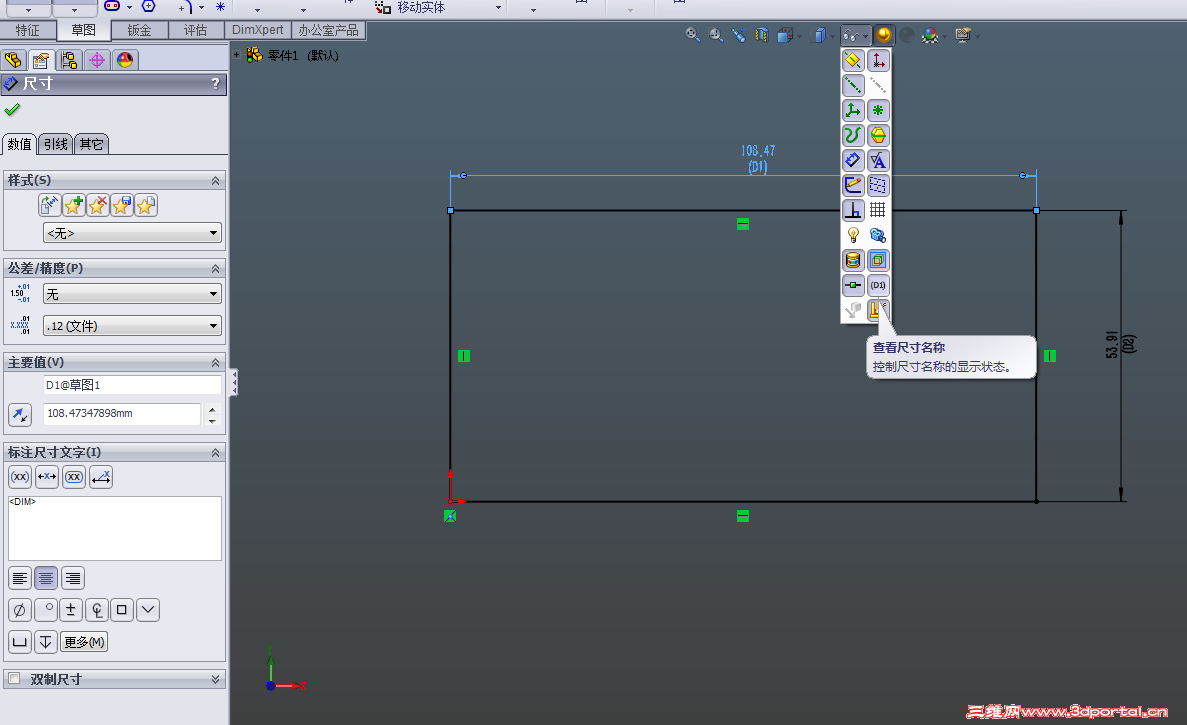This screenshot has height=725, width=1187.
Task: Click the add parentheses (xx) button
Action: [x=20, y=477]
